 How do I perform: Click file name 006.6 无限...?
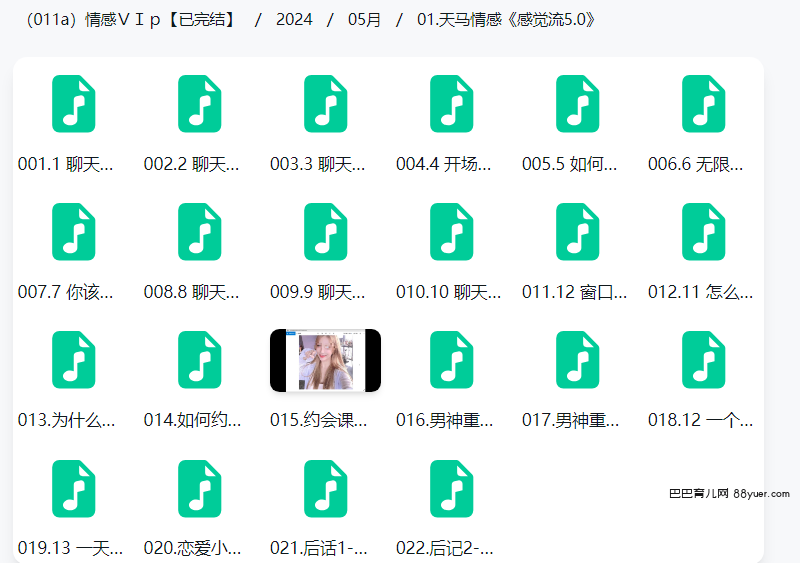pyautogui.click(x=696, y=164)
